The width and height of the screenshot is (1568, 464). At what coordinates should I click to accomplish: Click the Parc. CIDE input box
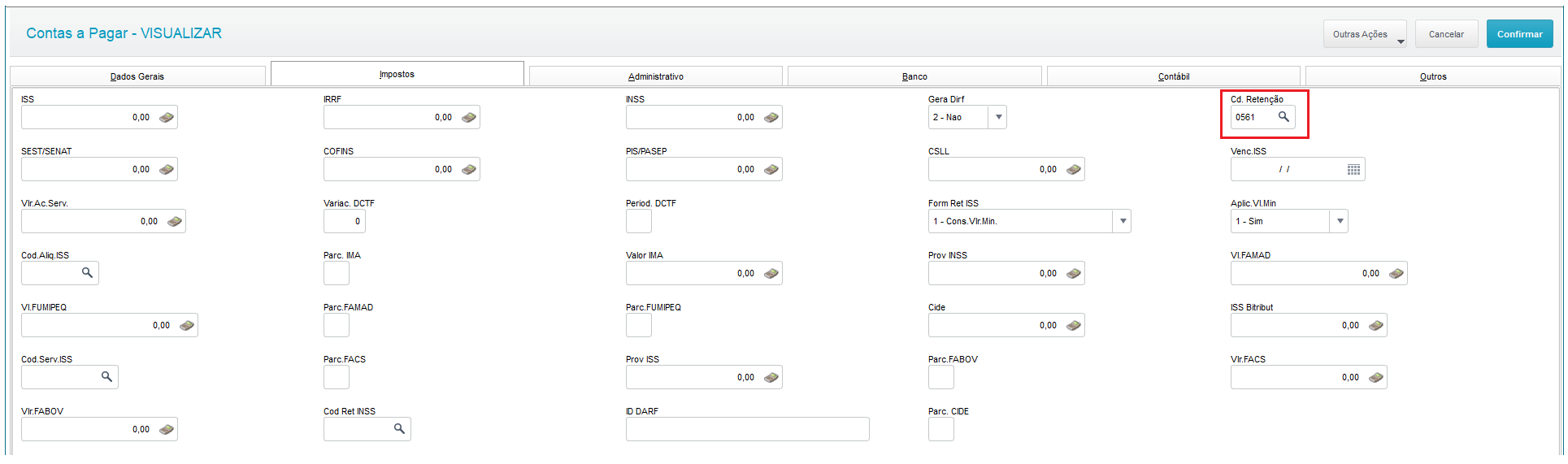point(941,430)
